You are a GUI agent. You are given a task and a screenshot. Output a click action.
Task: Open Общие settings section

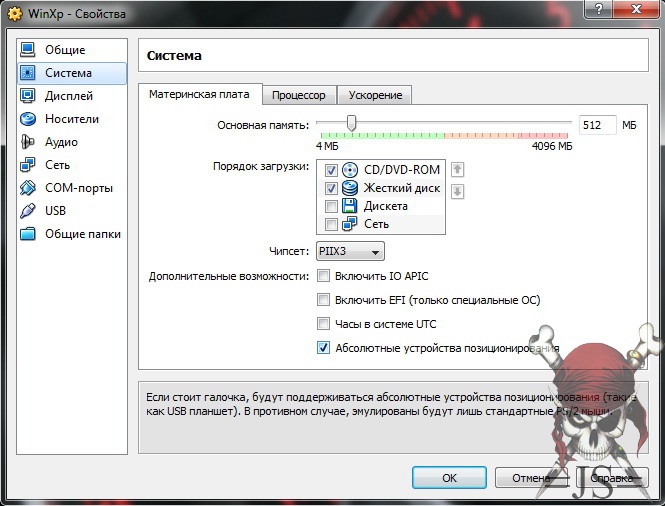coord(72,50)
